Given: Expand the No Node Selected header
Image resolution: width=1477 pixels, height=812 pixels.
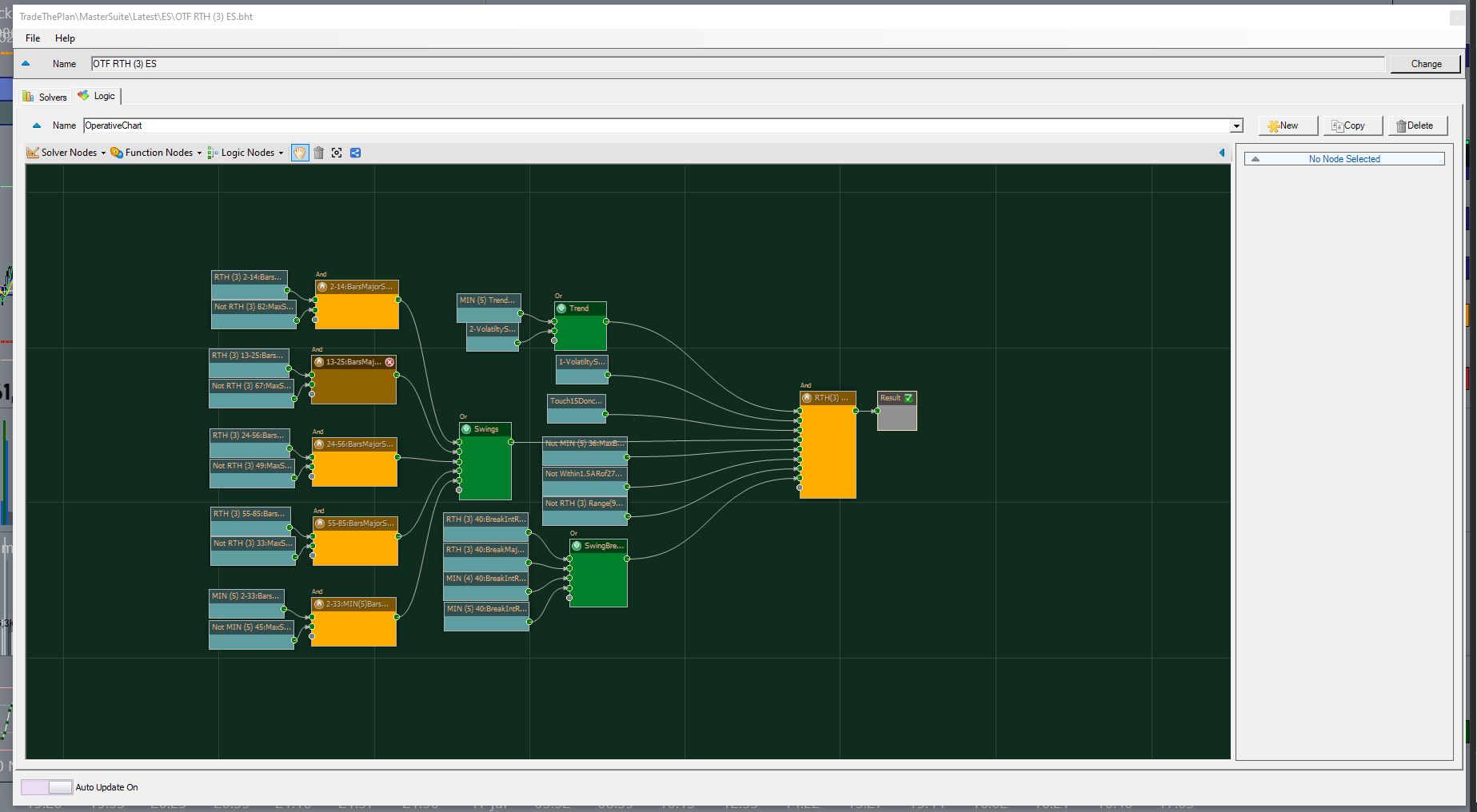Looking at the screenshot, I should pyautogui.click(x=1344, y=159).
